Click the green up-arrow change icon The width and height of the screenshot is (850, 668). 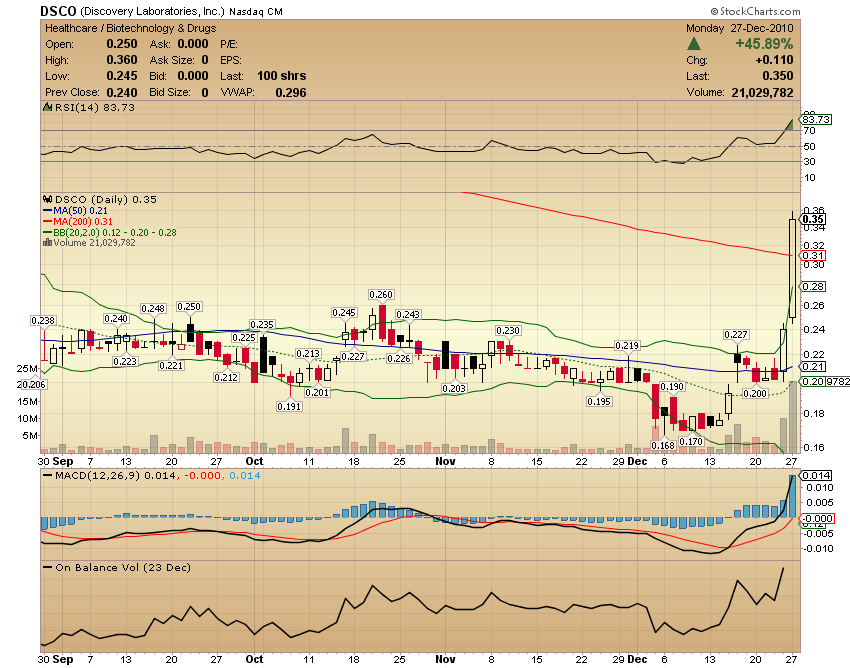694,44
